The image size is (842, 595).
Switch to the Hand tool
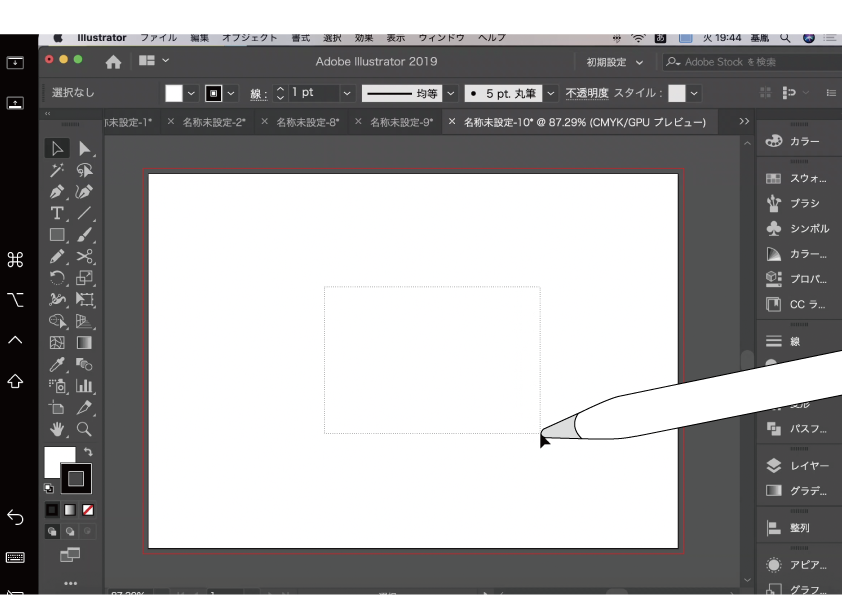click(x=58, y=429)
